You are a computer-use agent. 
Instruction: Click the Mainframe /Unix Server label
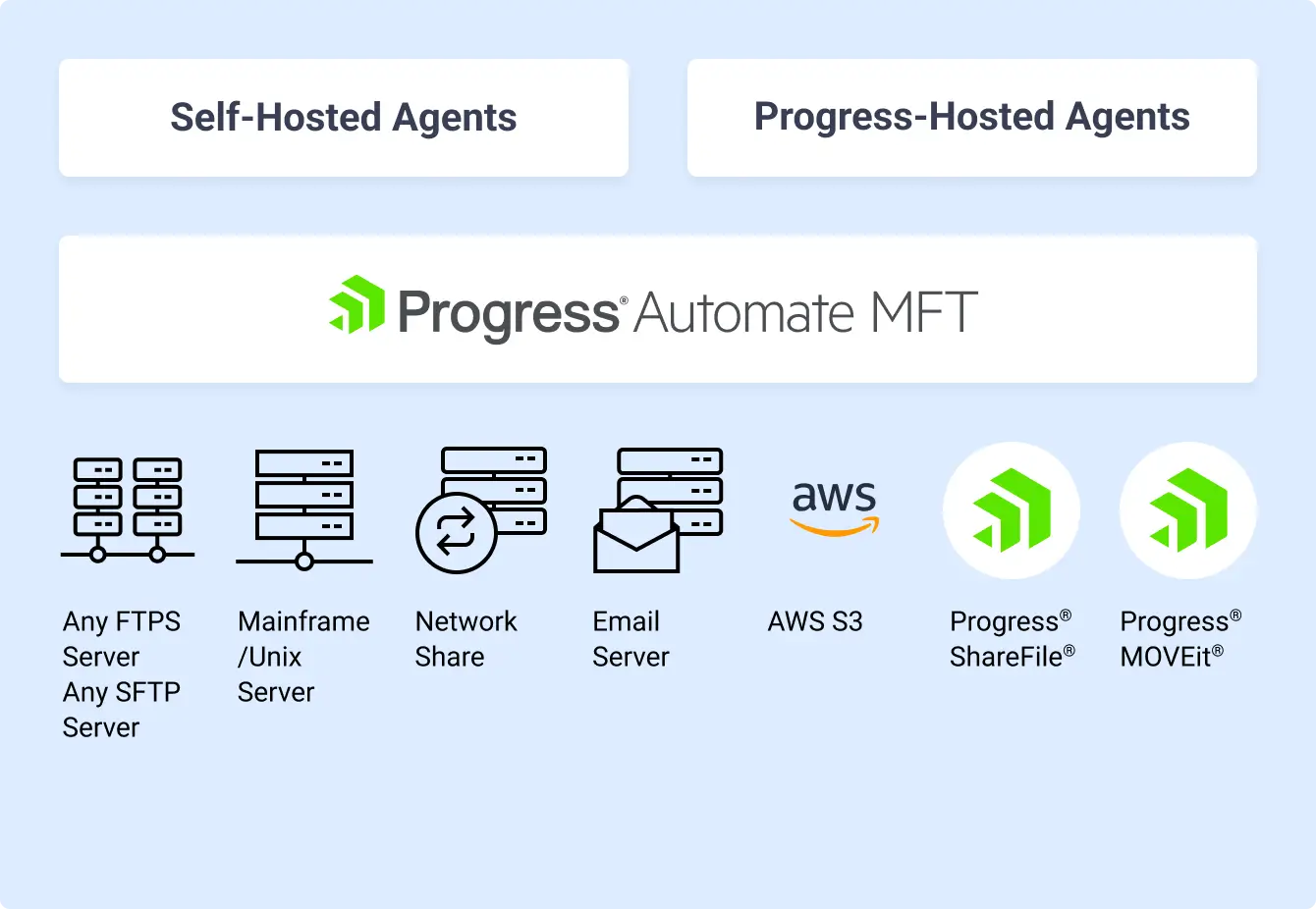click(x=303, y=657)
